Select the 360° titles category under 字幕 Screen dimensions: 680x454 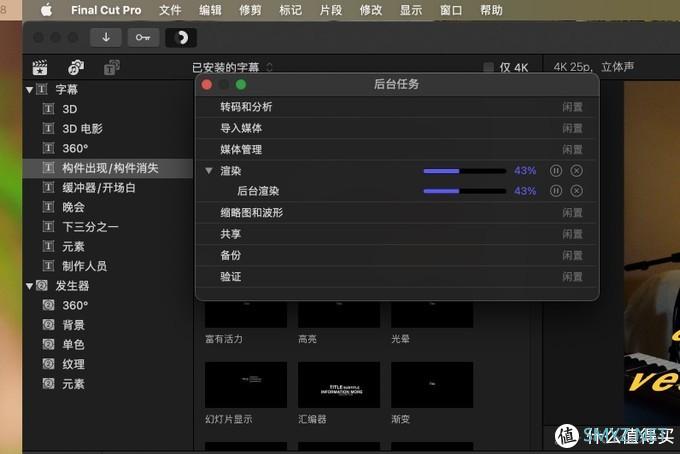tap(108, 148)
